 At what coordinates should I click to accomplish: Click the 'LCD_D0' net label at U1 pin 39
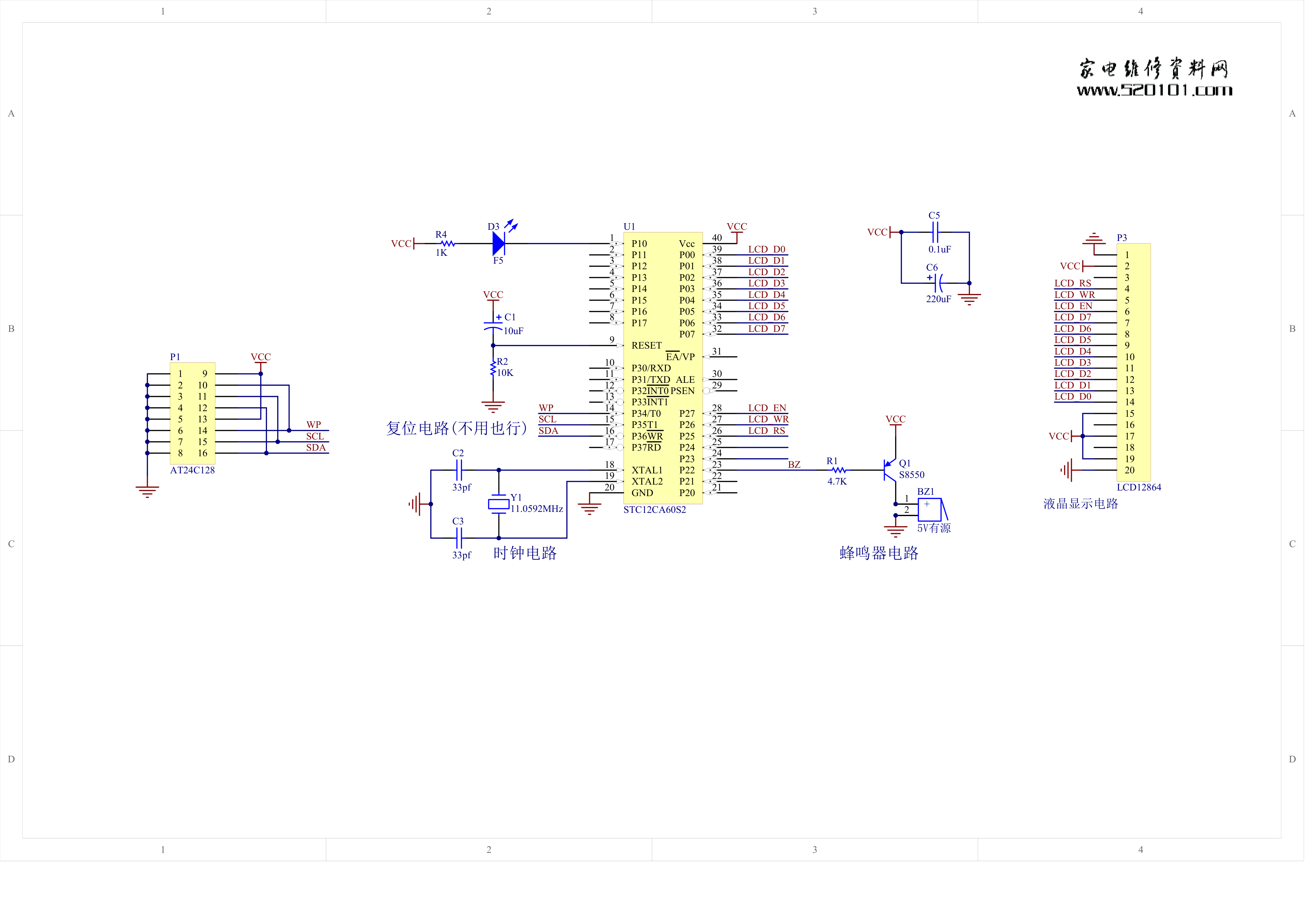coord(767,249)
